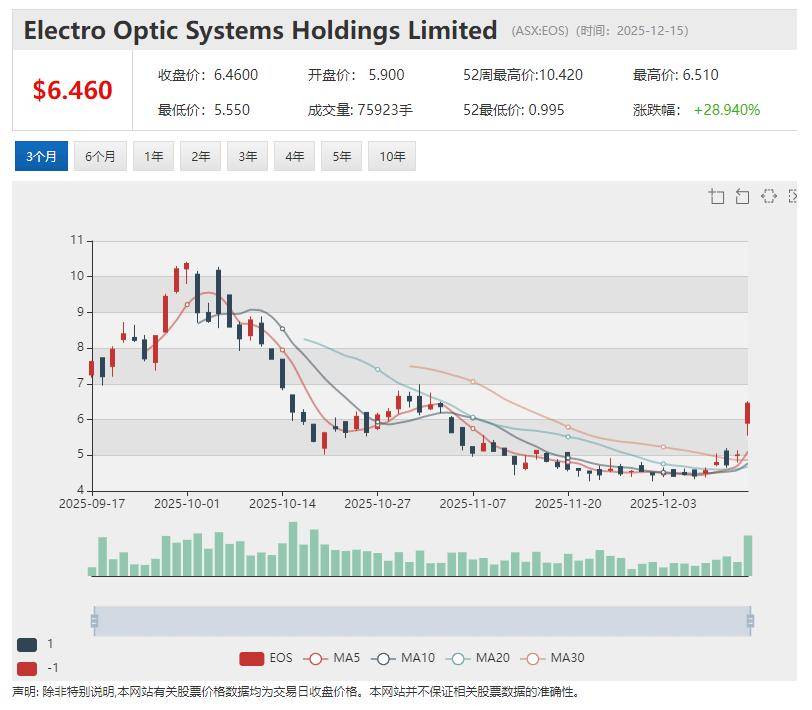Switch to the 6个月 range tab
Image resolution: width=812 pixels, height=710 pixels.
point(100,156)
